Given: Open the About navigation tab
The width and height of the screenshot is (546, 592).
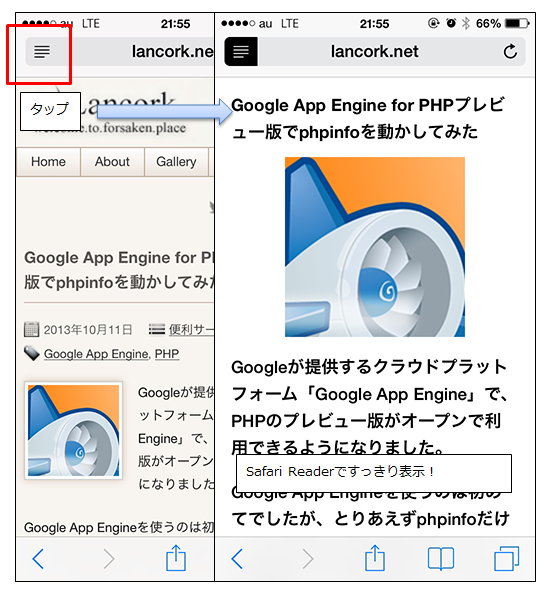Looking at the screenshot, I should pyautogui.click(x=112, y=162).
